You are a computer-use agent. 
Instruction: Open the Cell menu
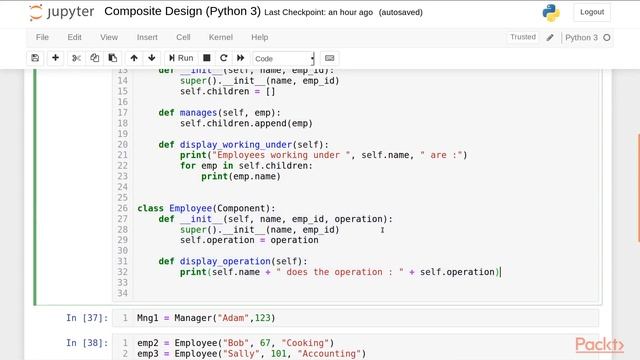click(x=183, y=37)
